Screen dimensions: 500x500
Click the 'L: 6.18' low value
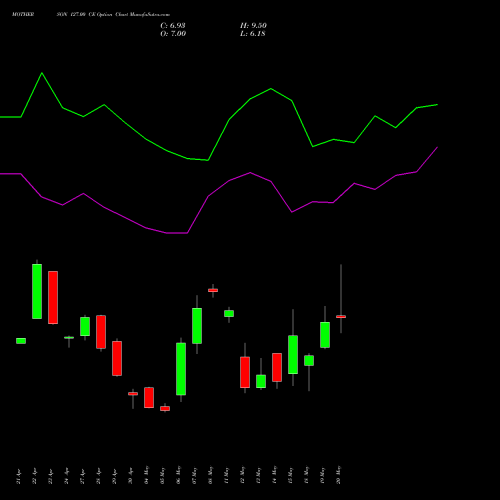[x=253, y=34]
